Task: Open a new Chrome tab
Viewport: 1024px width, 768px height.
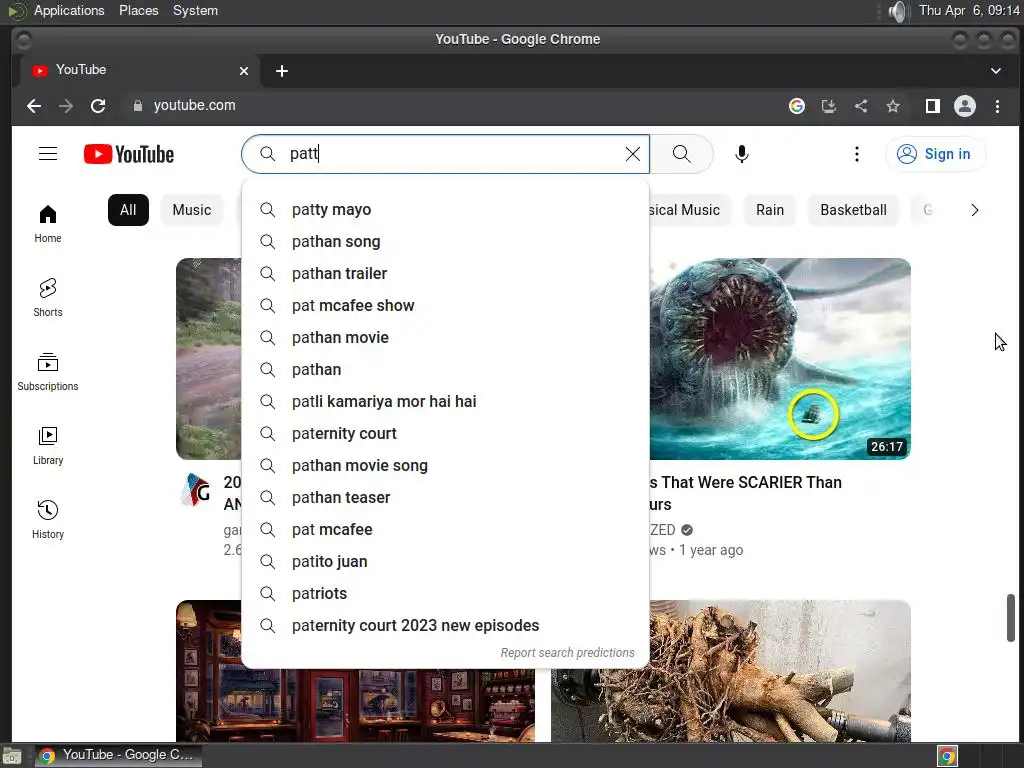Action: coord(281,71)
